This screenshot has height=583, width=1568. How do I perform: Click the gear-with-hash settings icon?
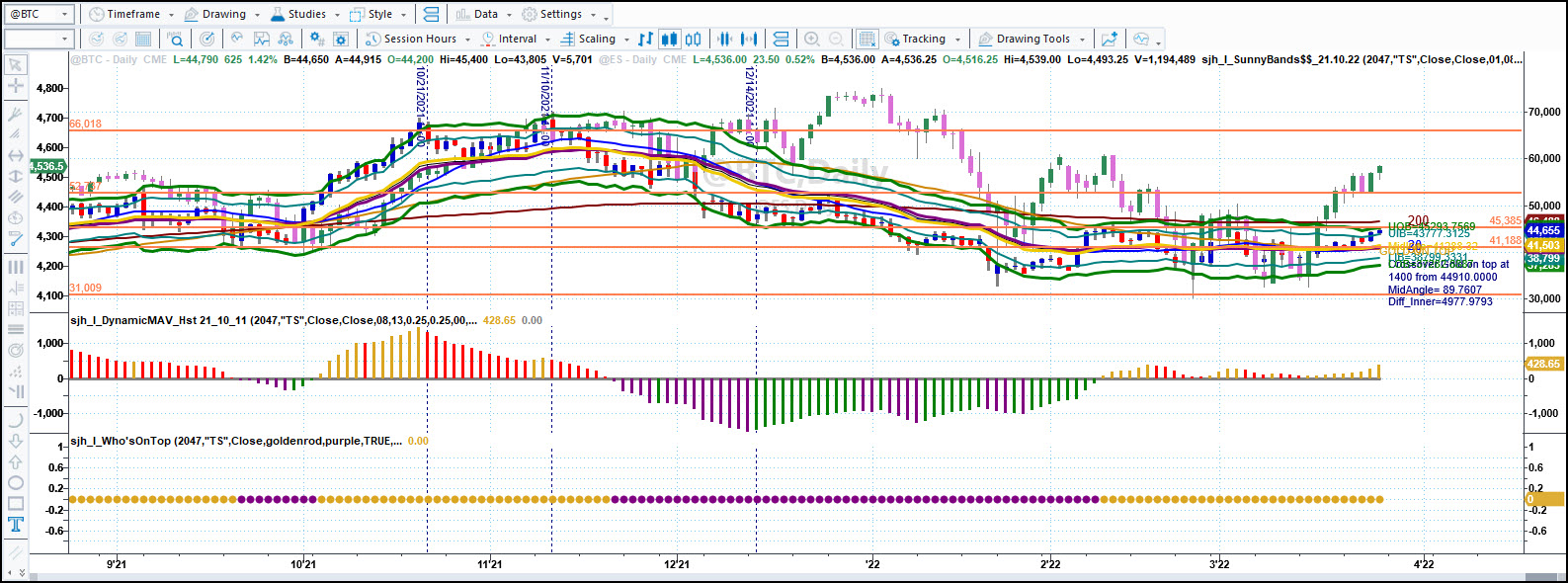[316, 40]
